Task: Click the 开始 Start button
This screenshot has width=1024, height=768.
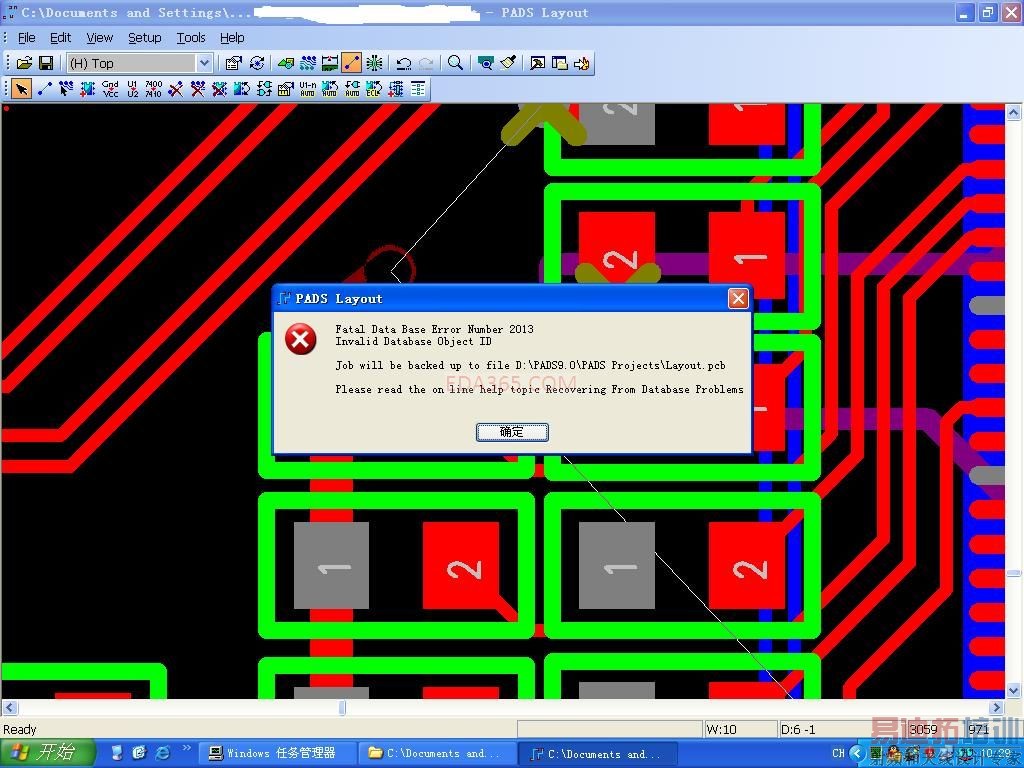Action: (x=46, y=753)
